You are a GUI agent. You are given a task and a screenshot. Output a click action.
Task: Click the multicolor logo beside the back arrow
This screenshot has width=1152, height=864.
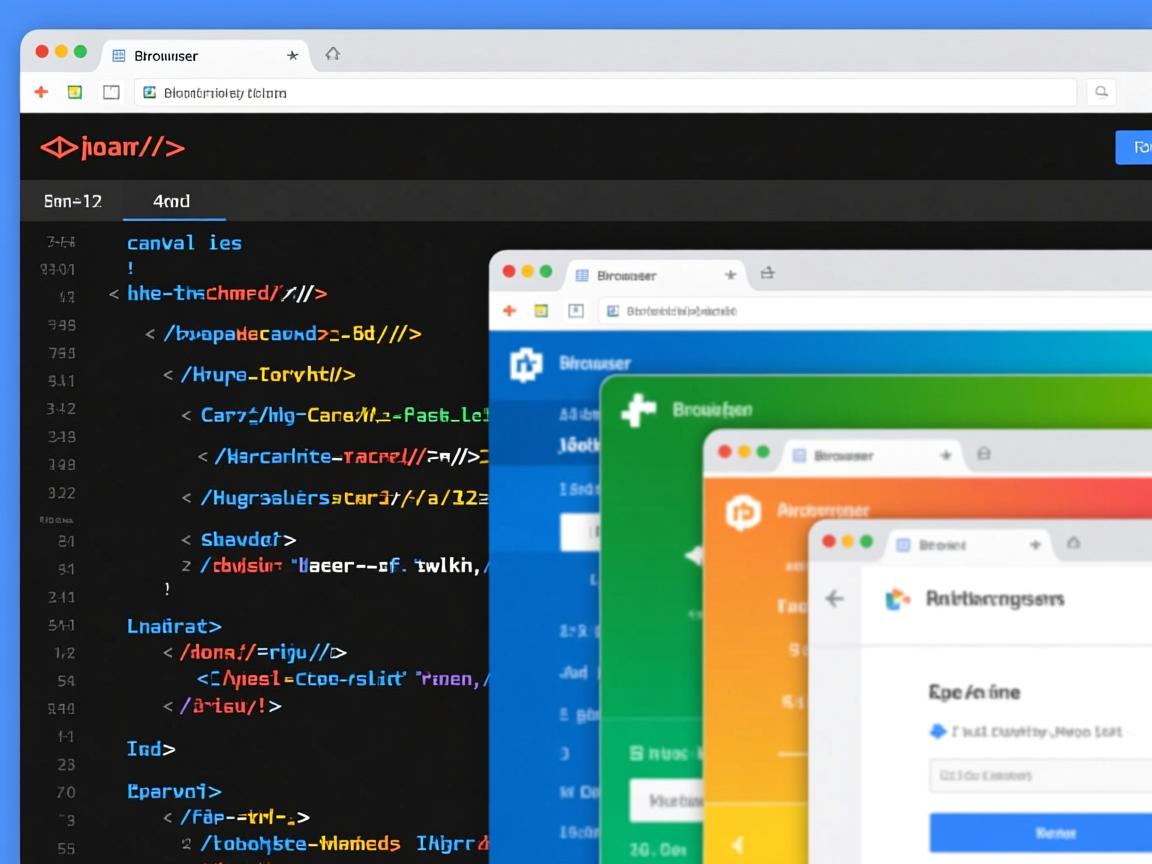(x=898, y=598)
